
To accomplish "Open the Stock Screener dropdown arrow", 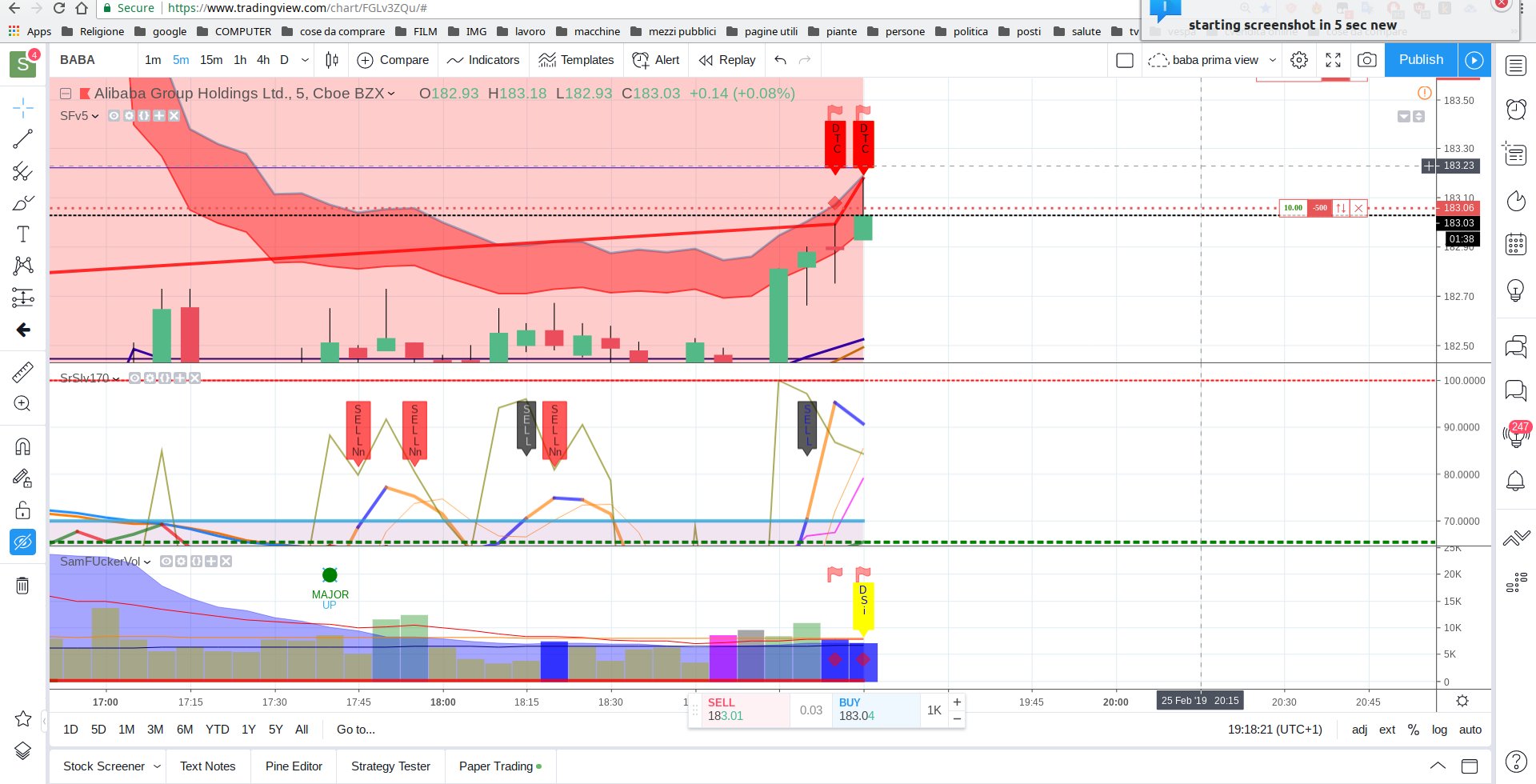I will pyautogui.click(x=157, y=766).
